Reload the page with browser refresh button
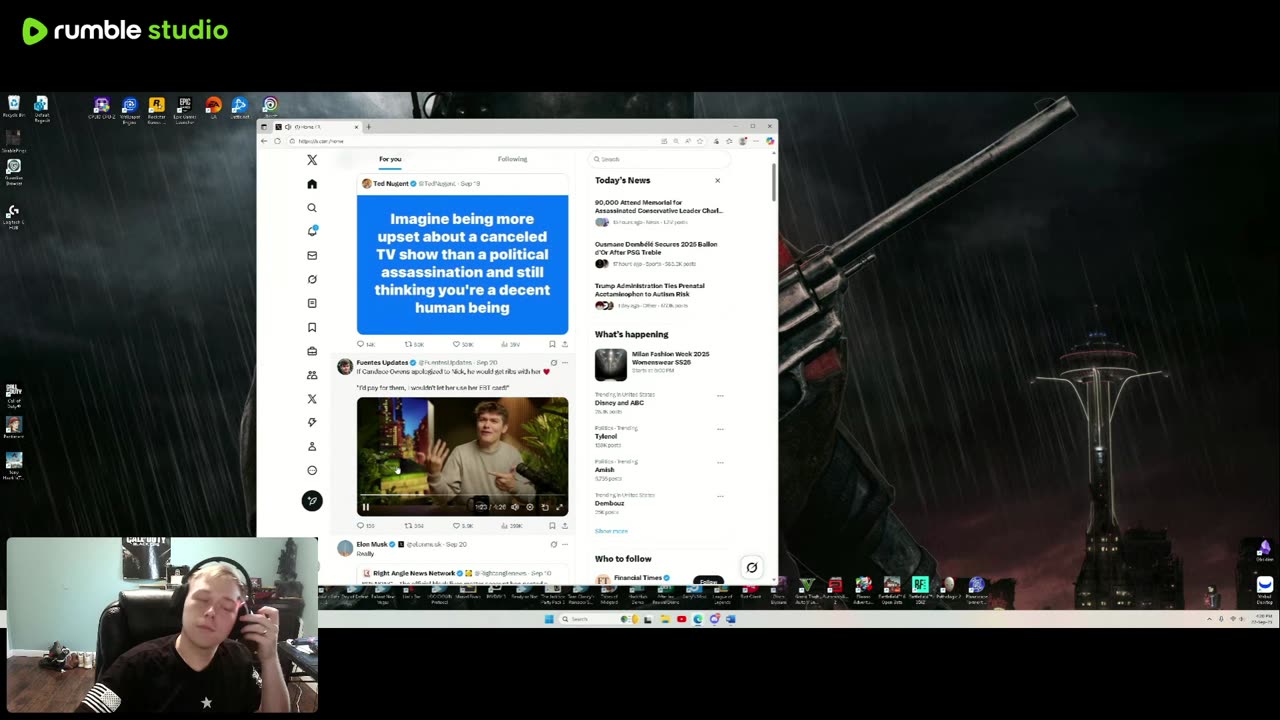1280x720 pixels. (x=278, y=141)
